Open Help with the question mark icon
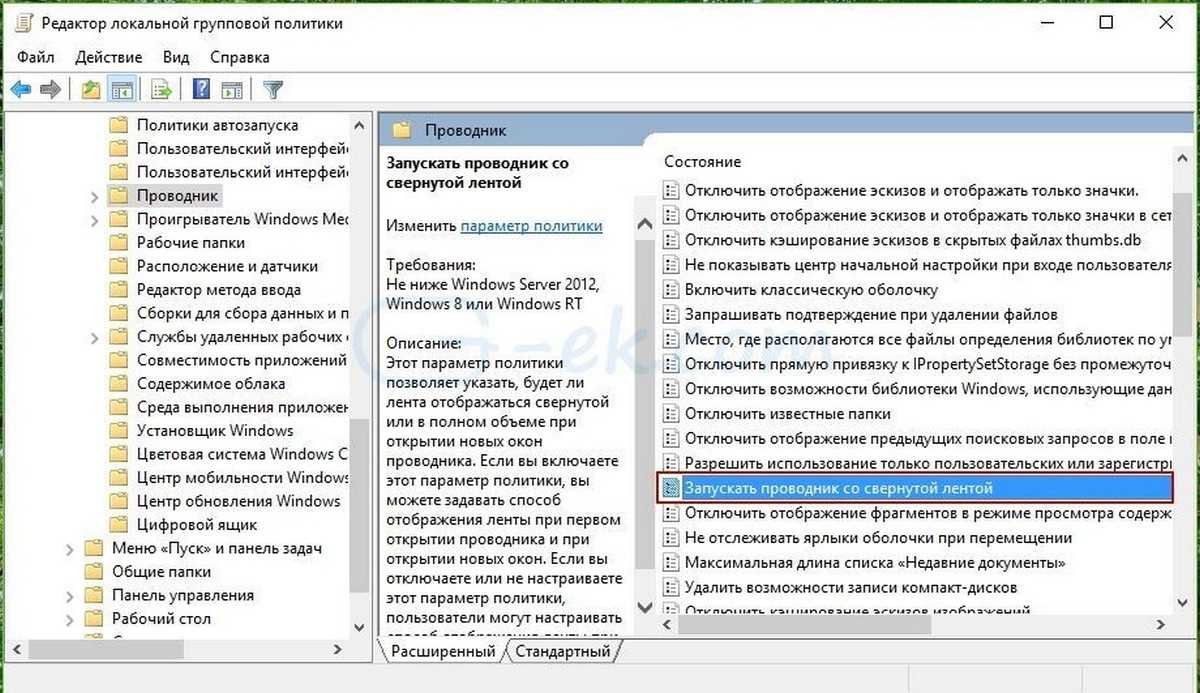This screenshot has width=1200, height=693. pyautogui.click(x=201, y=90)
